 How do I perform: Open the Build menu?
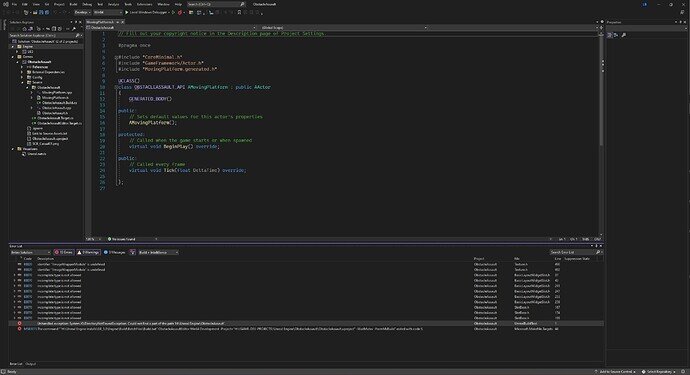[73, 4]
